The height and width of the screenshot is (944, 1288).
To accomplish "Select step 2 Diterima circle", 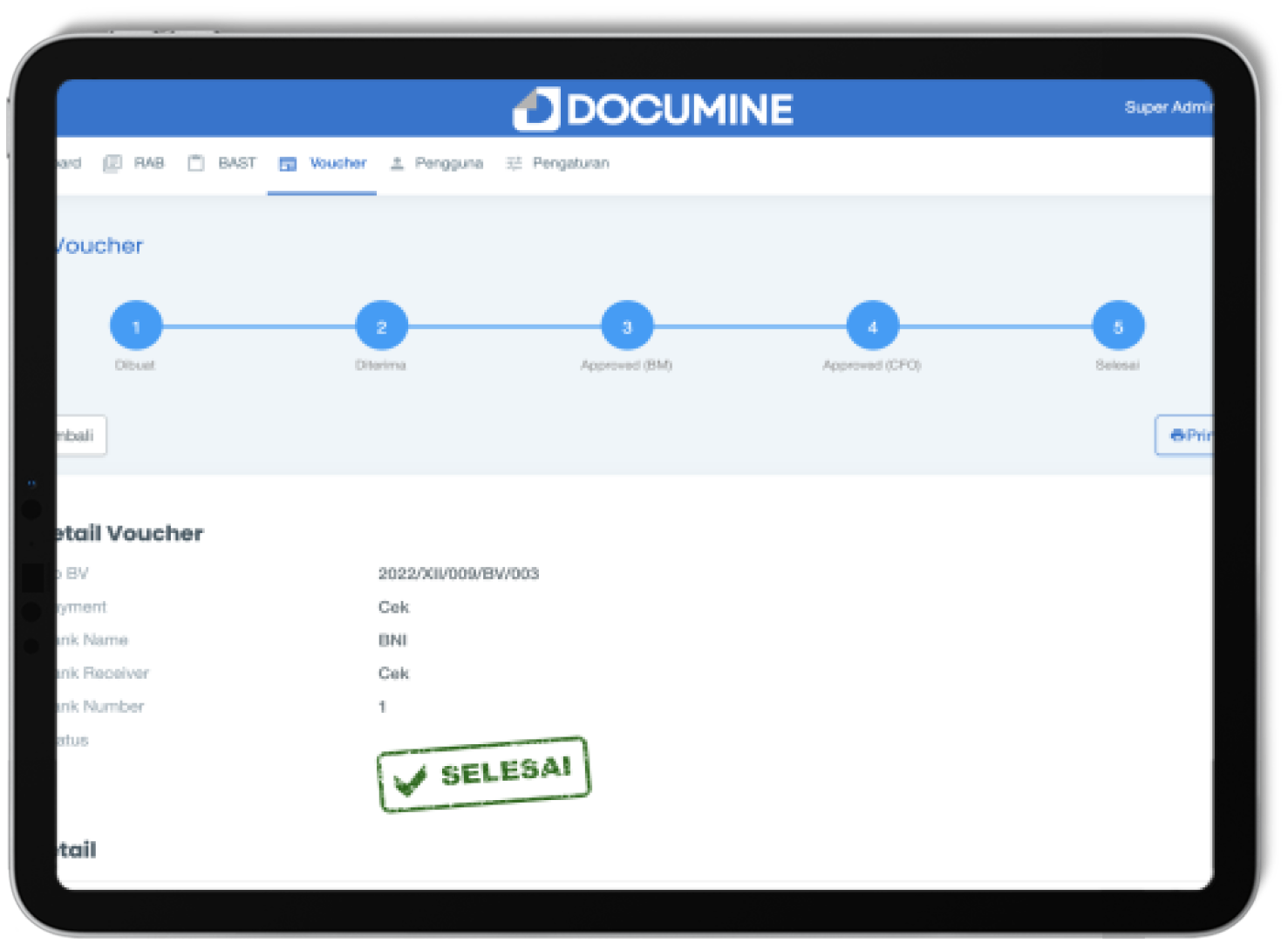I will (381, 326).
